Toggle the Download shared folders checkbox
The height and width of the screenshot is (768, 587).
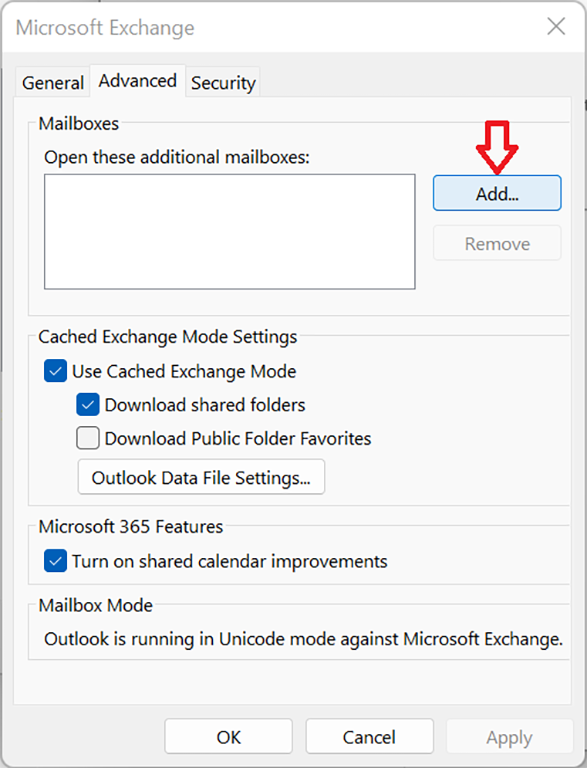pyautogui.click(x=88, y=405)
